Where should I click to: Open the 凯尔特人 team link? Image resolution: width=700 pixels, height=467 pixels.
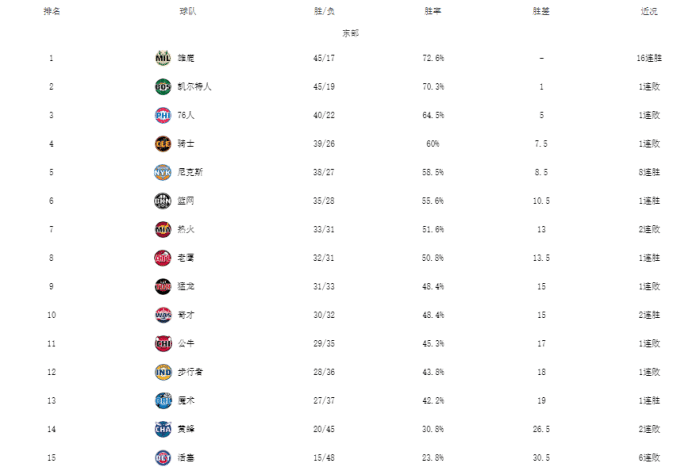pos(194,87)
